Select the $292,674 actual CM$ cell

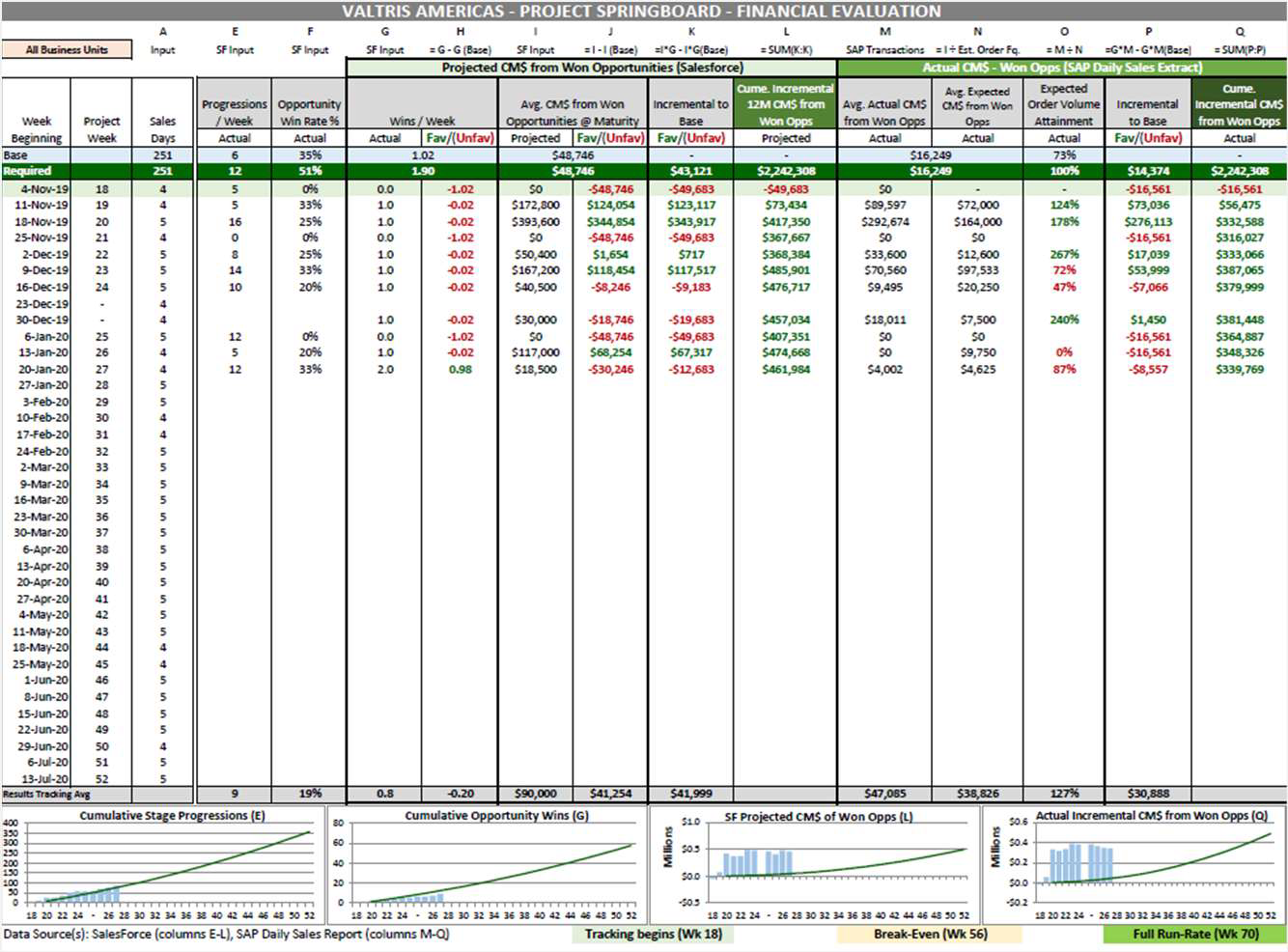884,222
